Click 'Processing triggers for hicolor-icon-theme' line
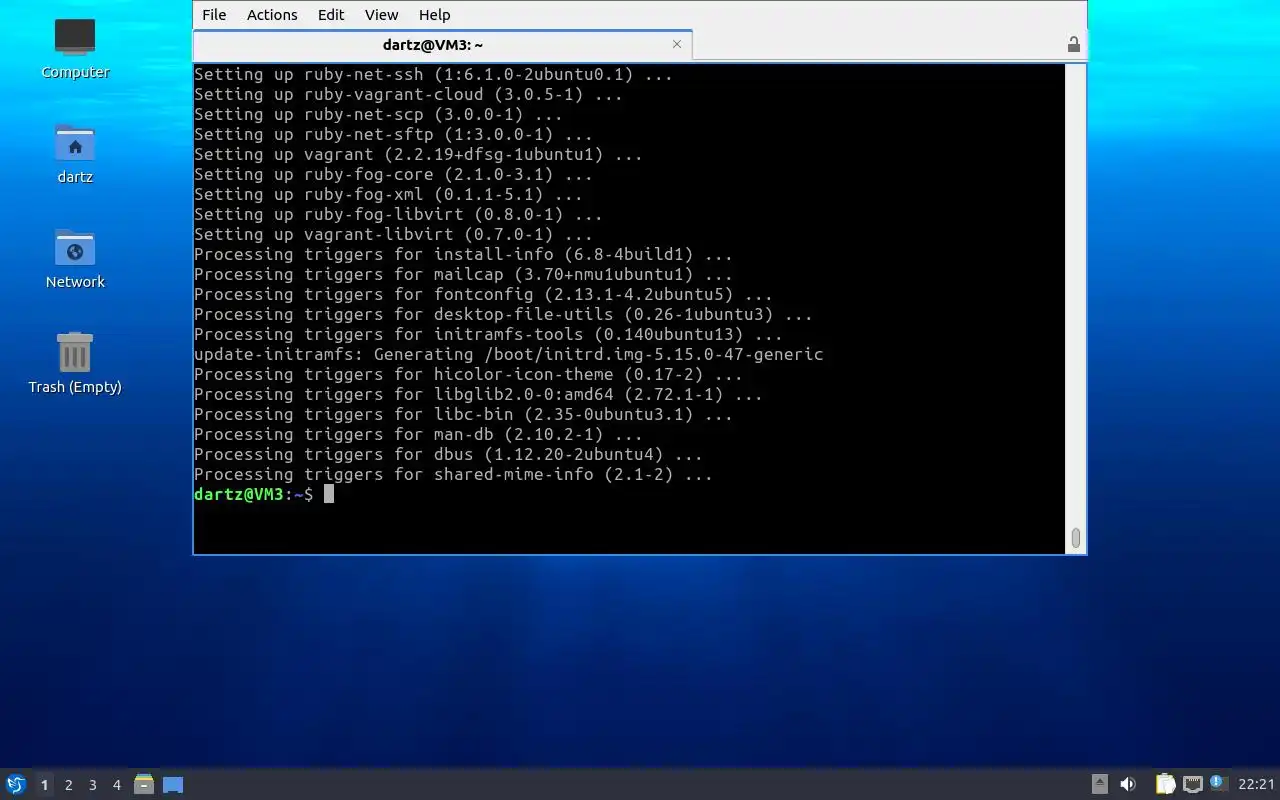 (468, 374)
